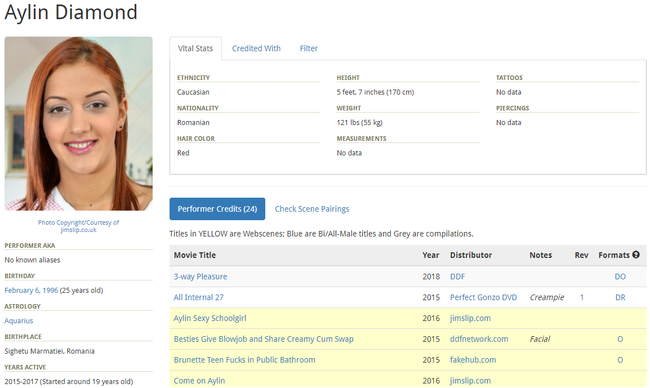Click the DDF distributor link

[457, 276]
